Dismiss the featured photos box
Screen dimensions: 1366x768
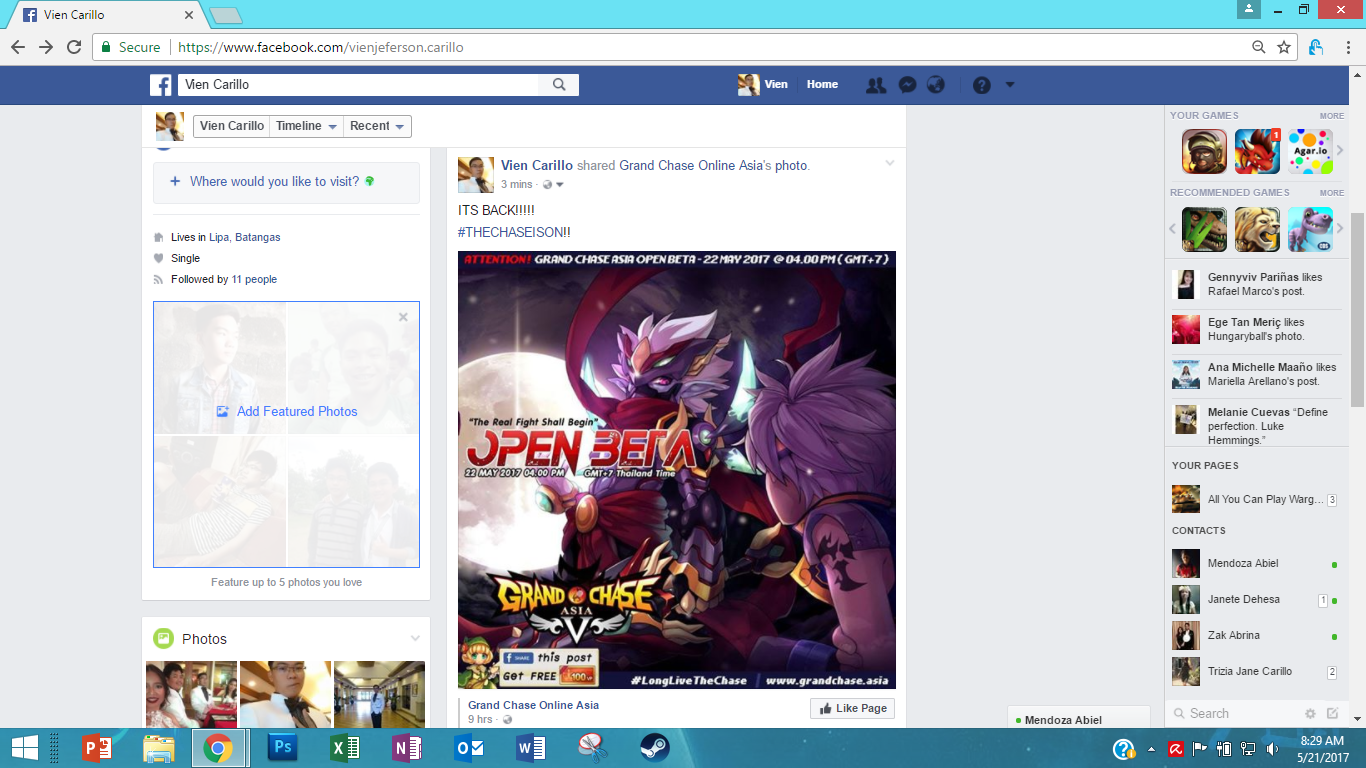coord(403,317)
